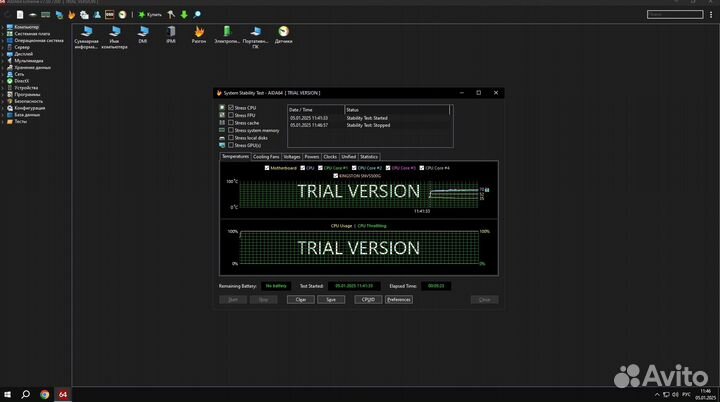Click the Preferences button
Screen dimensions: 720x402
[x=398, y=299]
